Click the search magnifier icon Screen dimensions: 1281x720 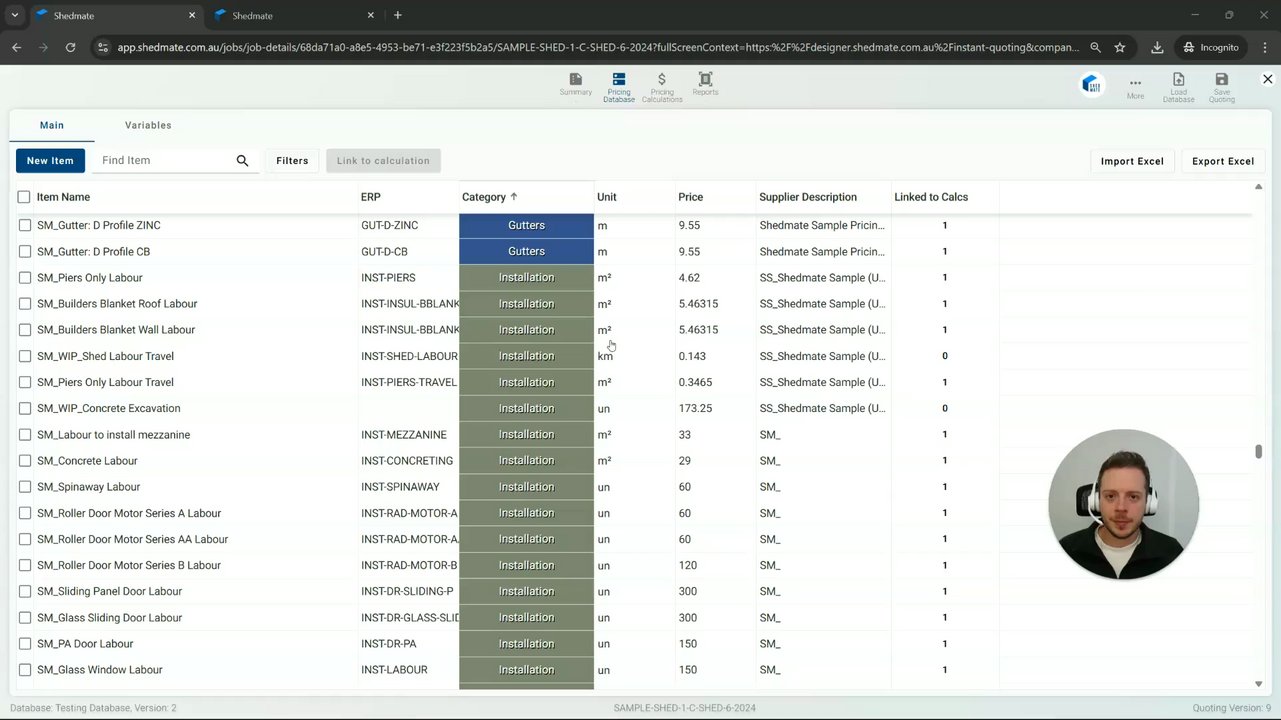[242, 160]
